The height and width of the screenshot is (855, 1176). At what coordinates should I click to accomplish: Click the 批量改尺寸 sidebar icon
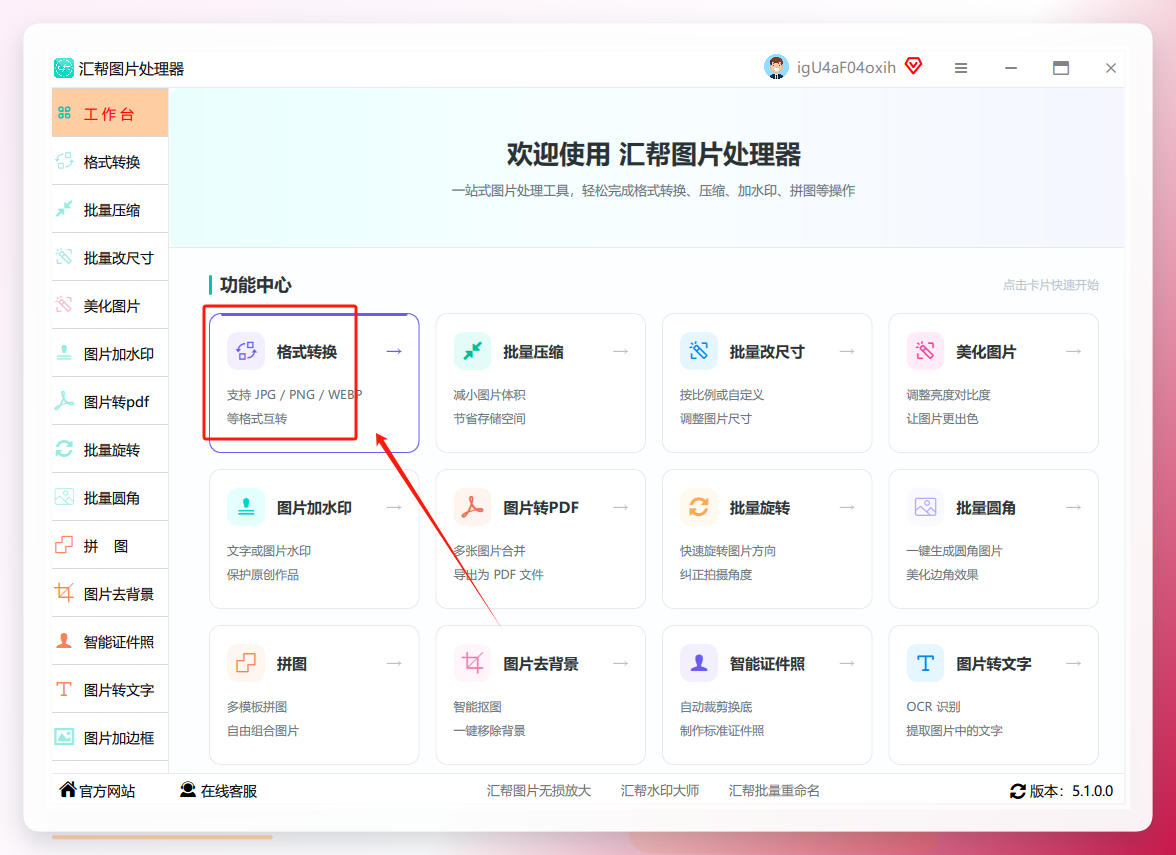[x=64, y=257]
